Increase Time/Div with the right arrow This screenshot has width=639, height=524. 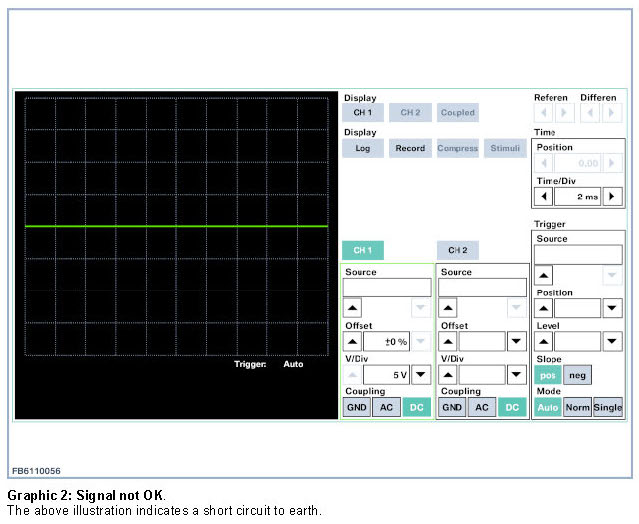coord(613,197)
